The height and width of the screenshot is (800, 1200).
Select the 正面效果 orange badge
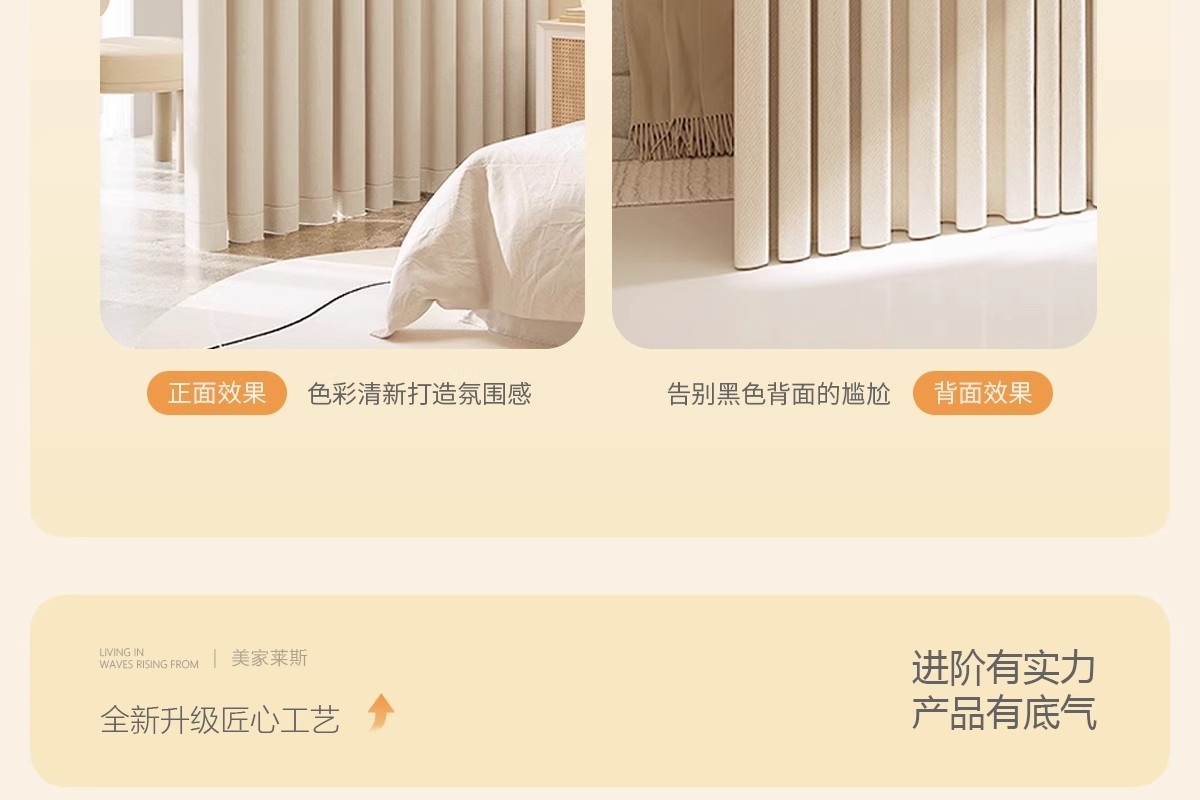(x=217, y=393)
